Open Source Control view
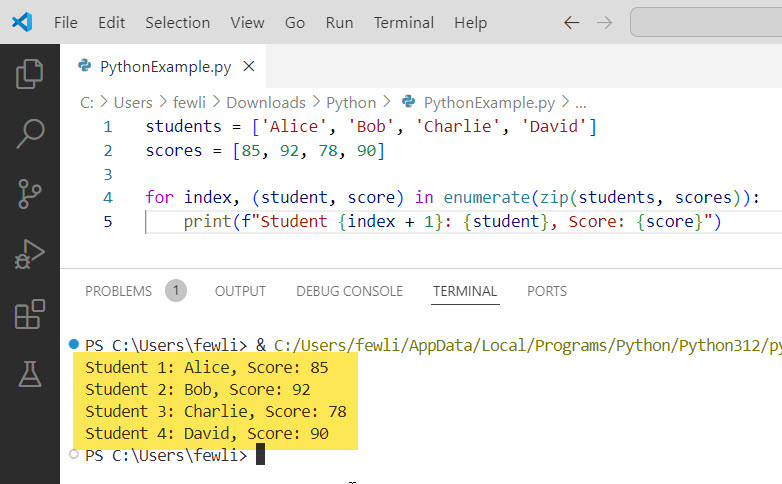Image resolution: width=782 pixels, height=484 pixels. [x=29, y=194]
